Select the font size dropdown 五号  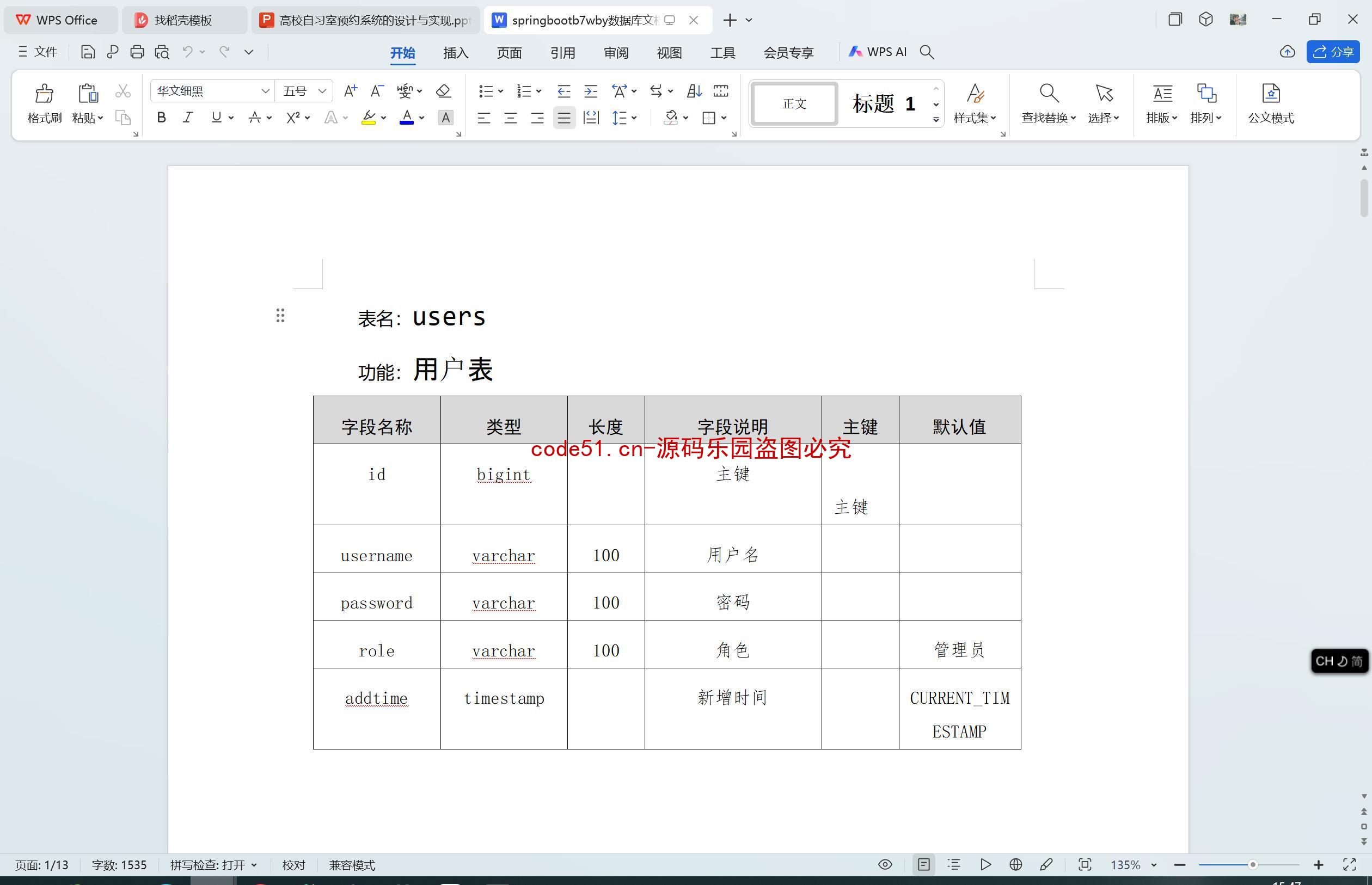pos(303,90)
